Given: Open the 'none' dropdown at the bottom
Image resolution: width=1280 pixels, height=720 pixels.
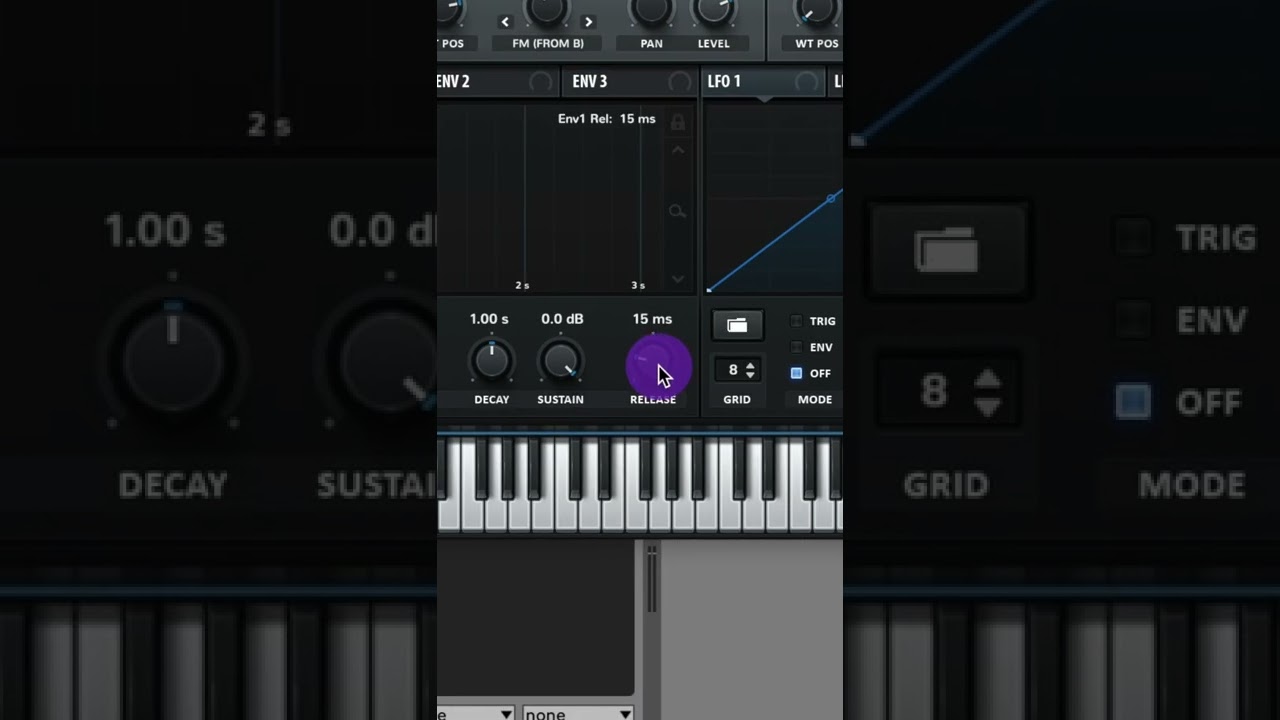Looking at the screenshot, I should (x=578, y=713).
